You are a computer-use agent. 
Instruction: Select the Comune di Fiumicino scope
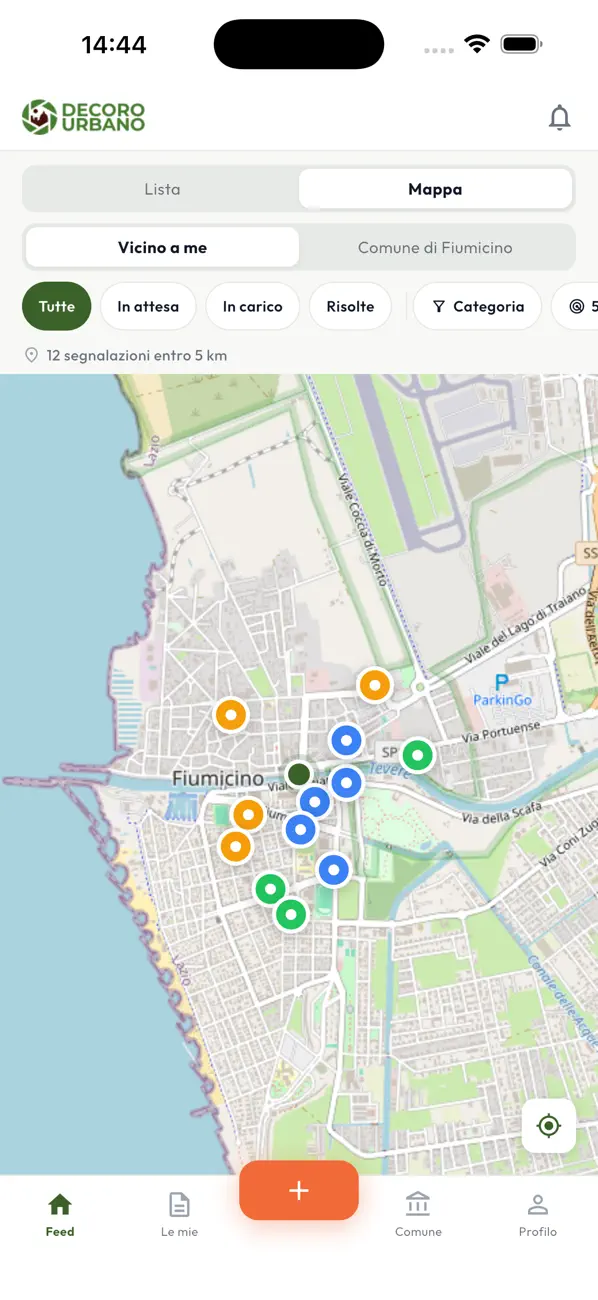click(435, 248)
